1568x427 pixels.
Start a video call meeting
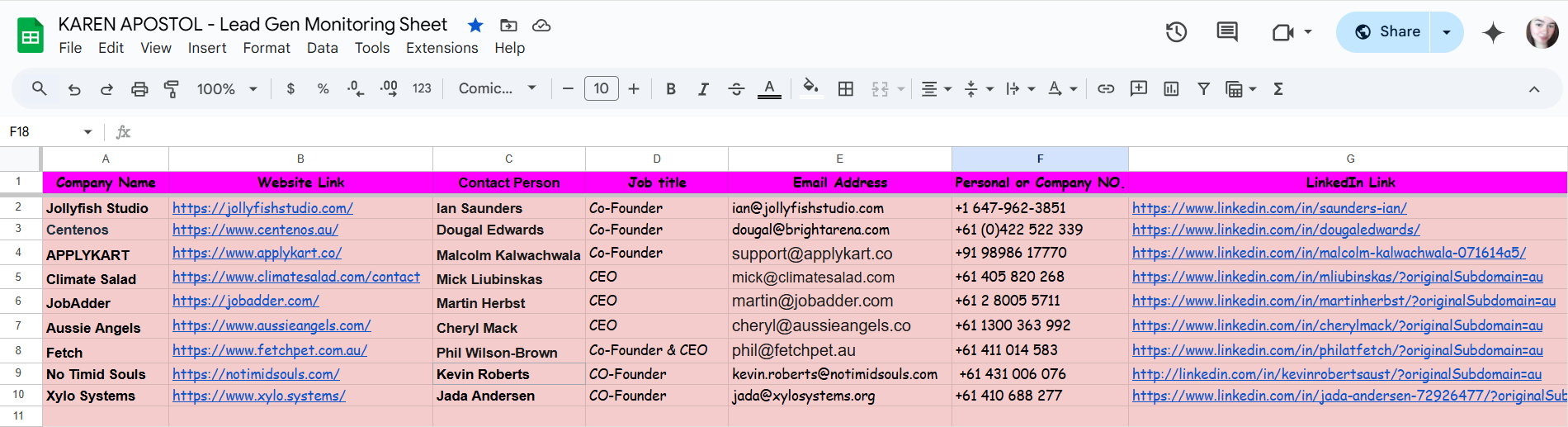(x=1282, y=32)
